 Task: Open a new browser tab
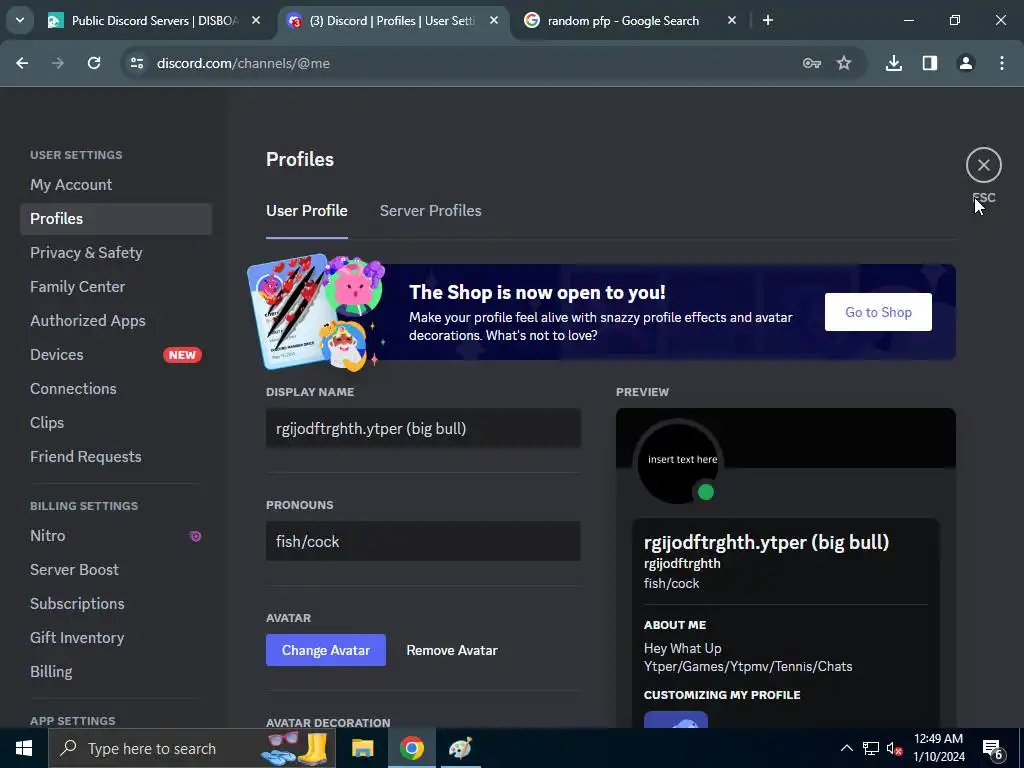point(768,21)
